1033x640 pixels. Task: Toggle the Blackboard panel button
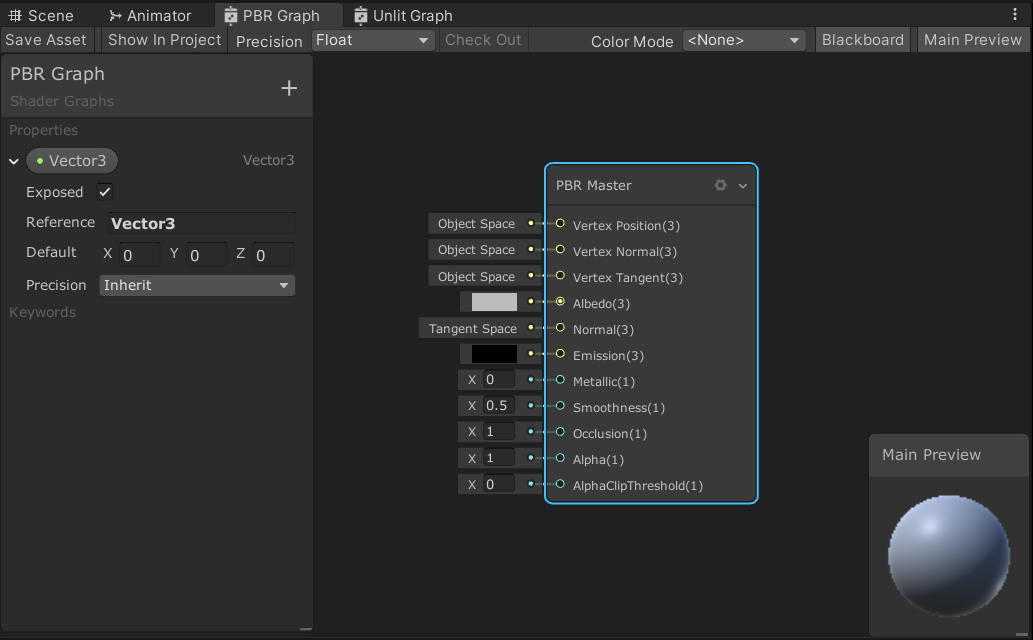(x=862, y=40)
